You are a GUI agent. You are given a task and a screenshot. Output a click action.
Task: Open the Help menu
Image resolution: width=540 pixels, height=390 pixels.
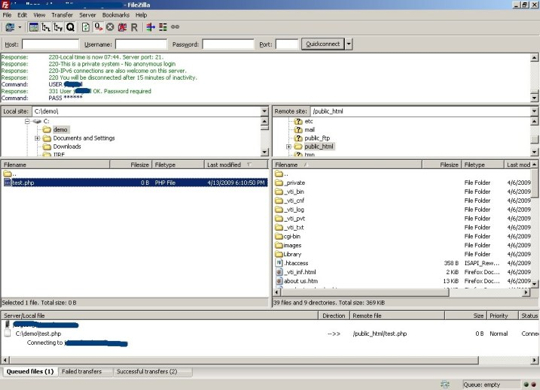[141, 15]
